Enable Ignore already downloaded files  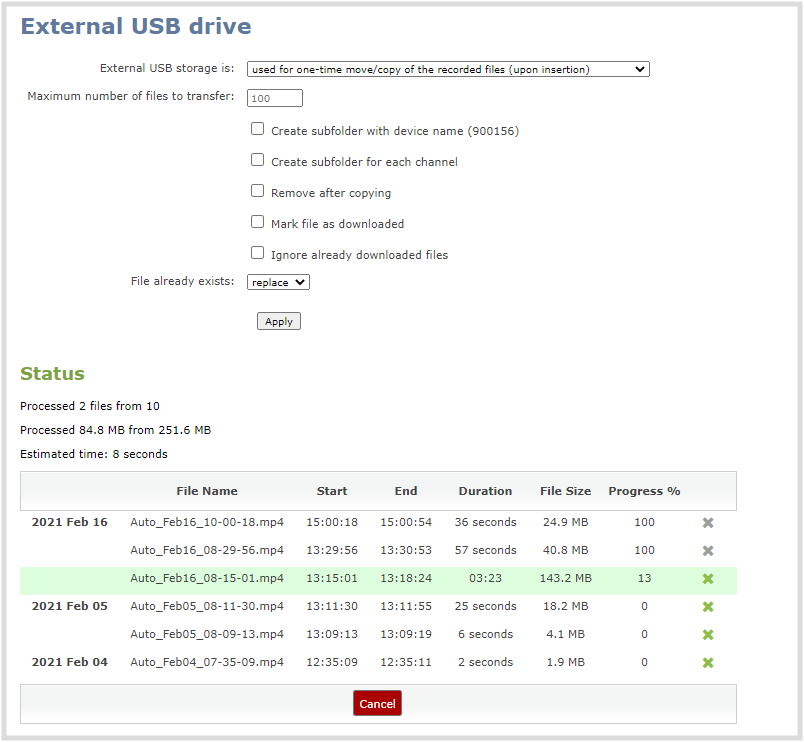[x=257, y=253]
